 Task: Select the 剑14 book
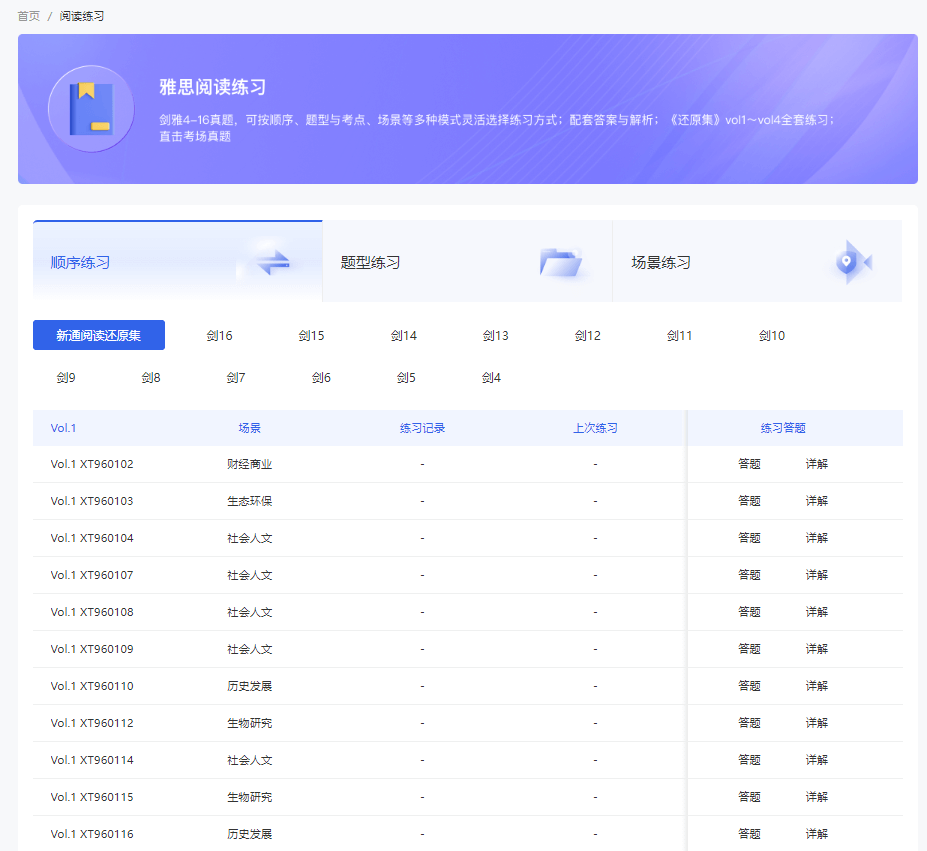404,335
